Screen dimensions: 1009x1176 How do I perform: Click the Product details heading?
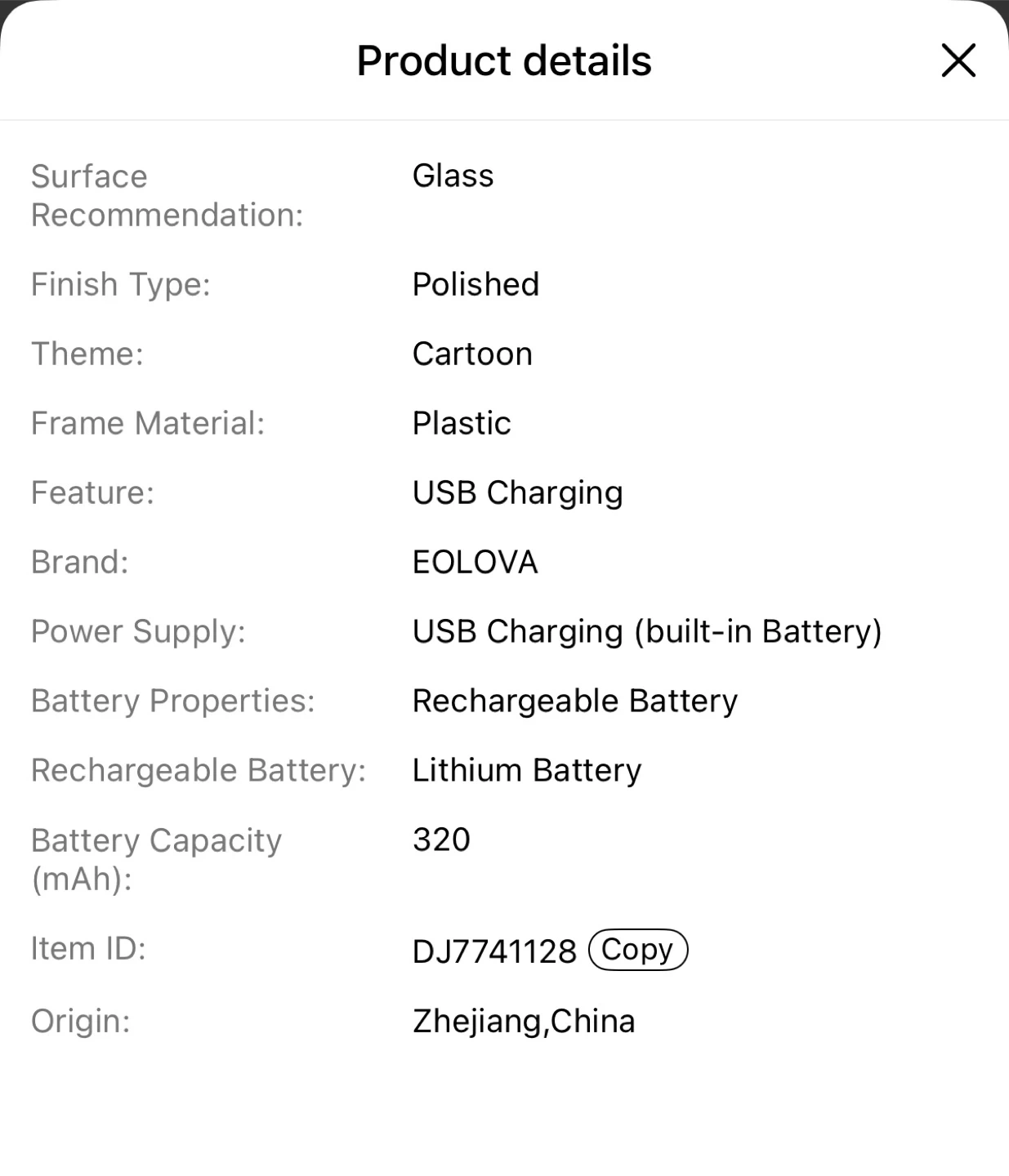[x=504, y=60]
